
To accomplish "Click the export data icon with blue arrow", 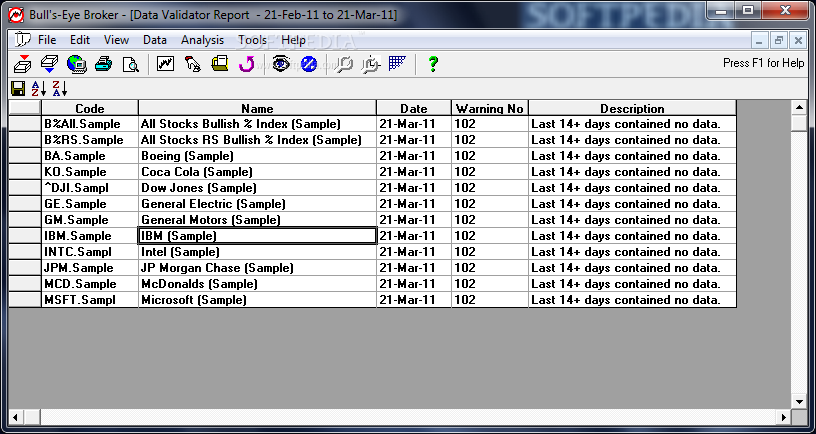I will [x=49, y=64].
